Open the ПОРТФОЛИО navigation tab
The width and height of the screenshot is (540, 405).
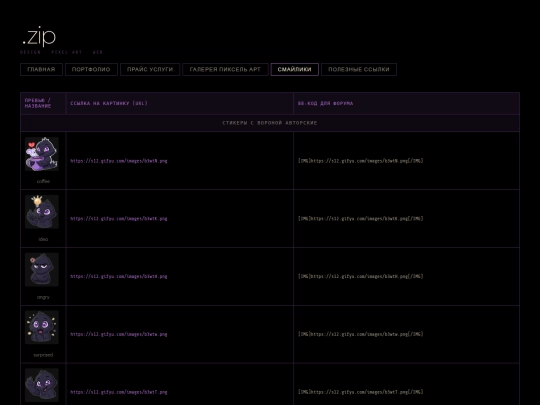pos(91,69)
